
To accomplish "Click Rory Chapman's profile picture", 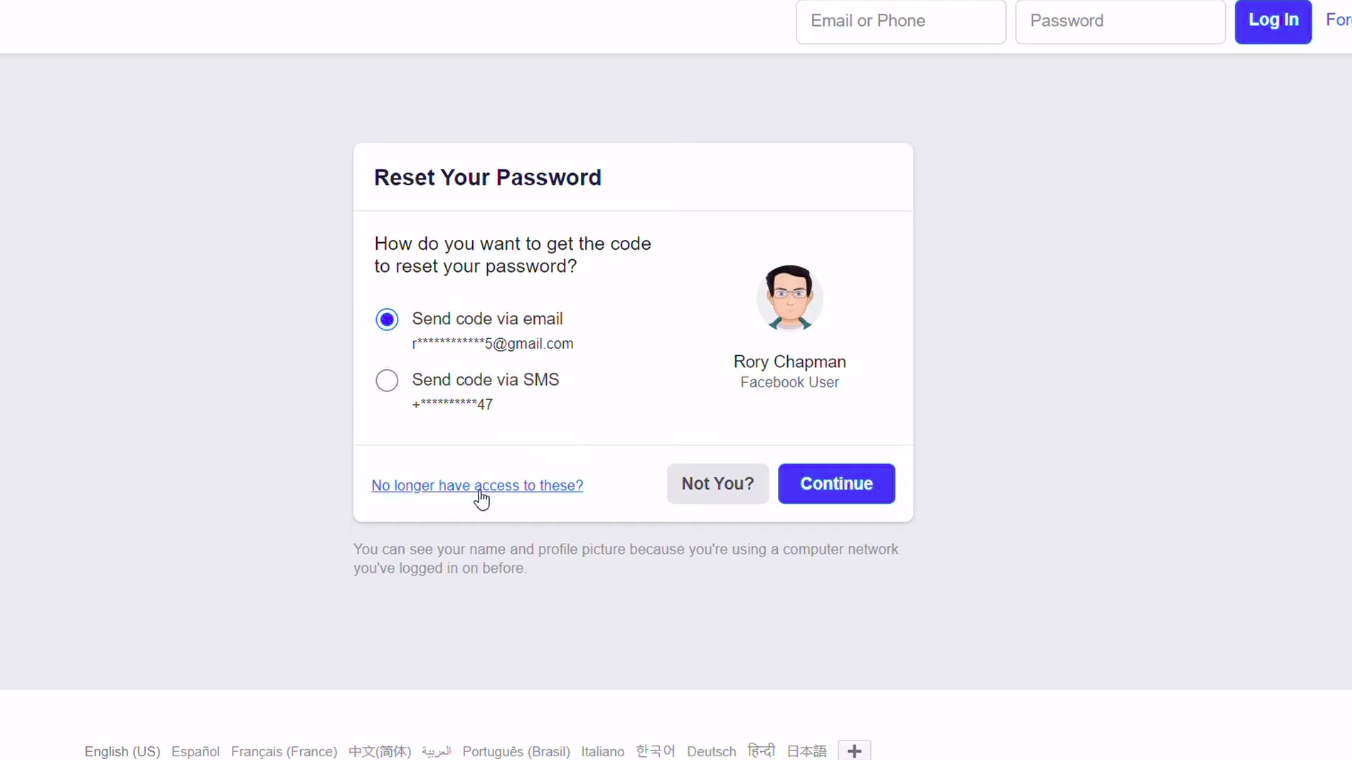I will [790, 297].
